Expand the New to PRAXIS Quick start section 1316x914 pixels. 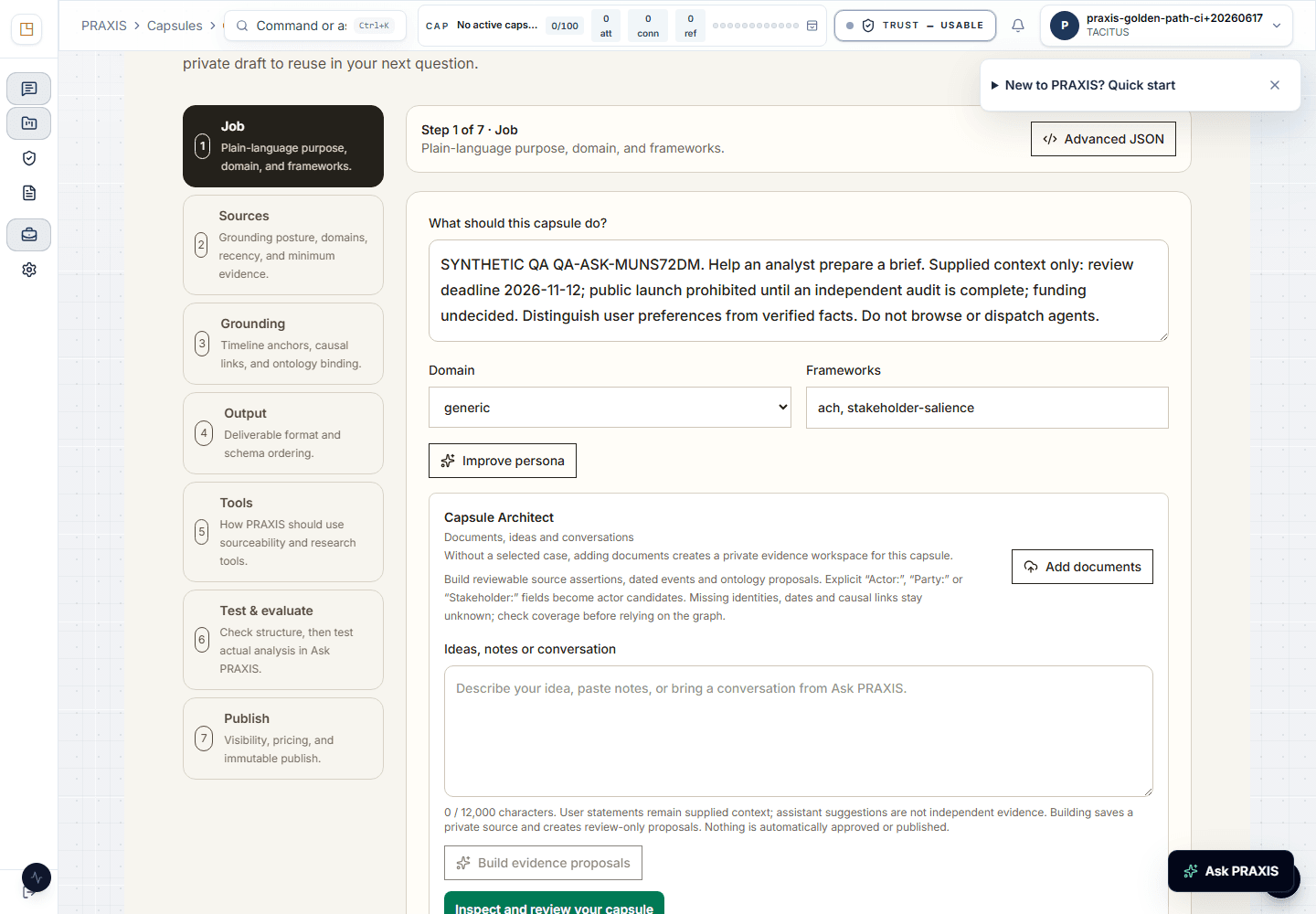point(1083,85)
